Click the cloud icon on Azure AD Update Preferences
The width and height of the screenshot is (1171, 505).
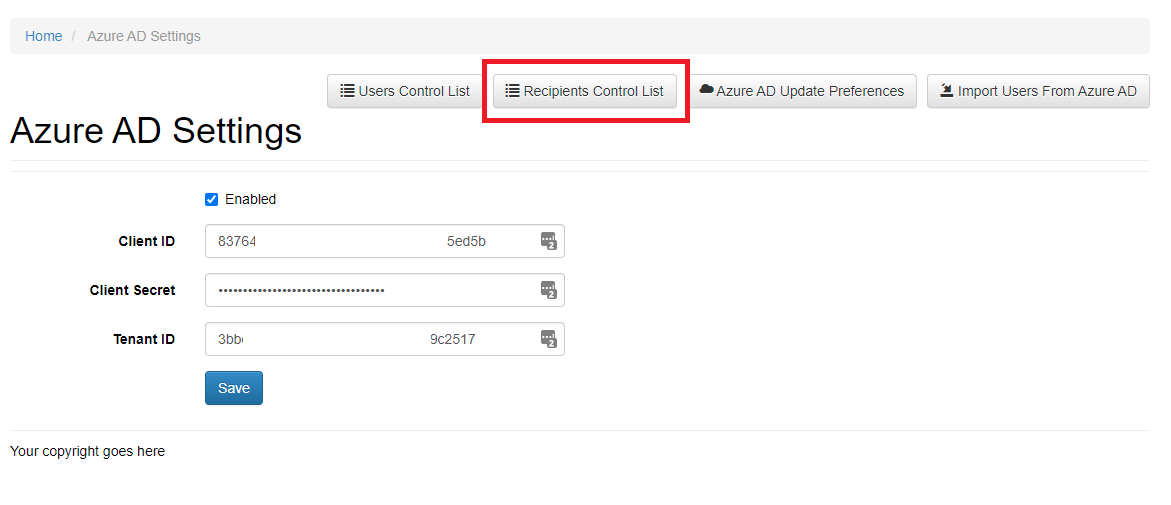(x=706, y=90)
